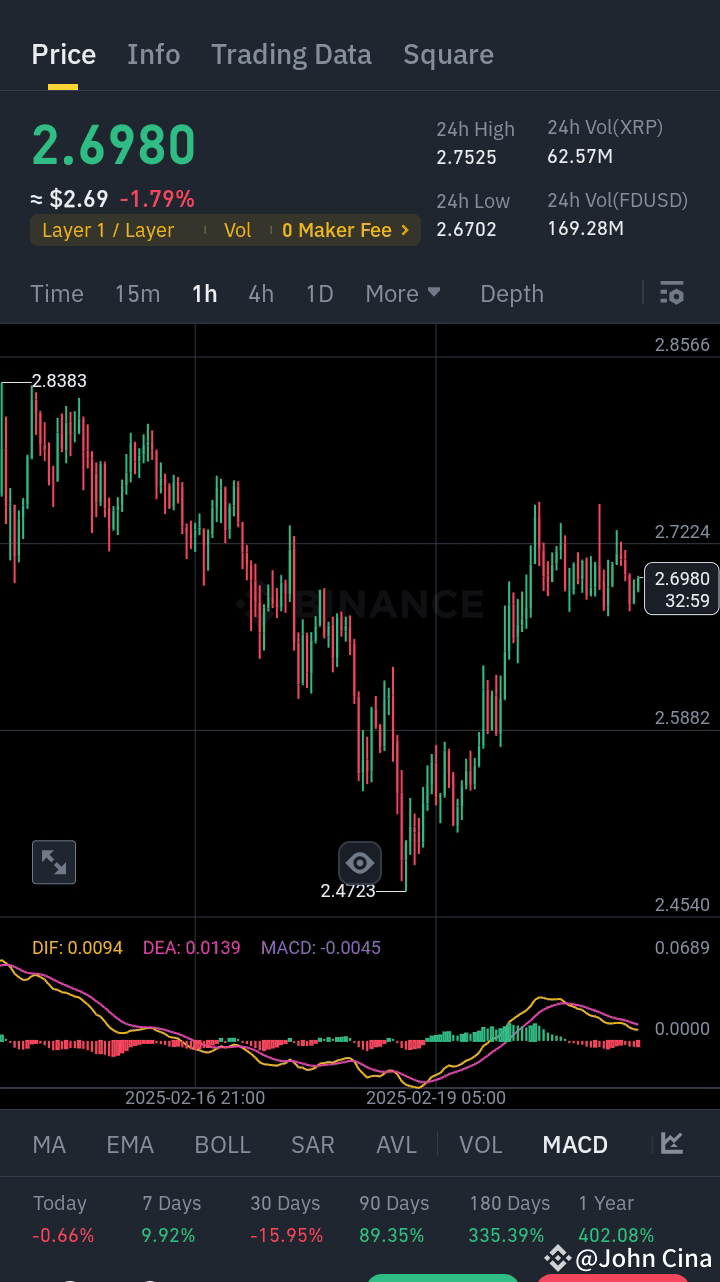Screen dimensions: 720x1282
Task: Select 1D chart interval
Action: coord(319,293)
